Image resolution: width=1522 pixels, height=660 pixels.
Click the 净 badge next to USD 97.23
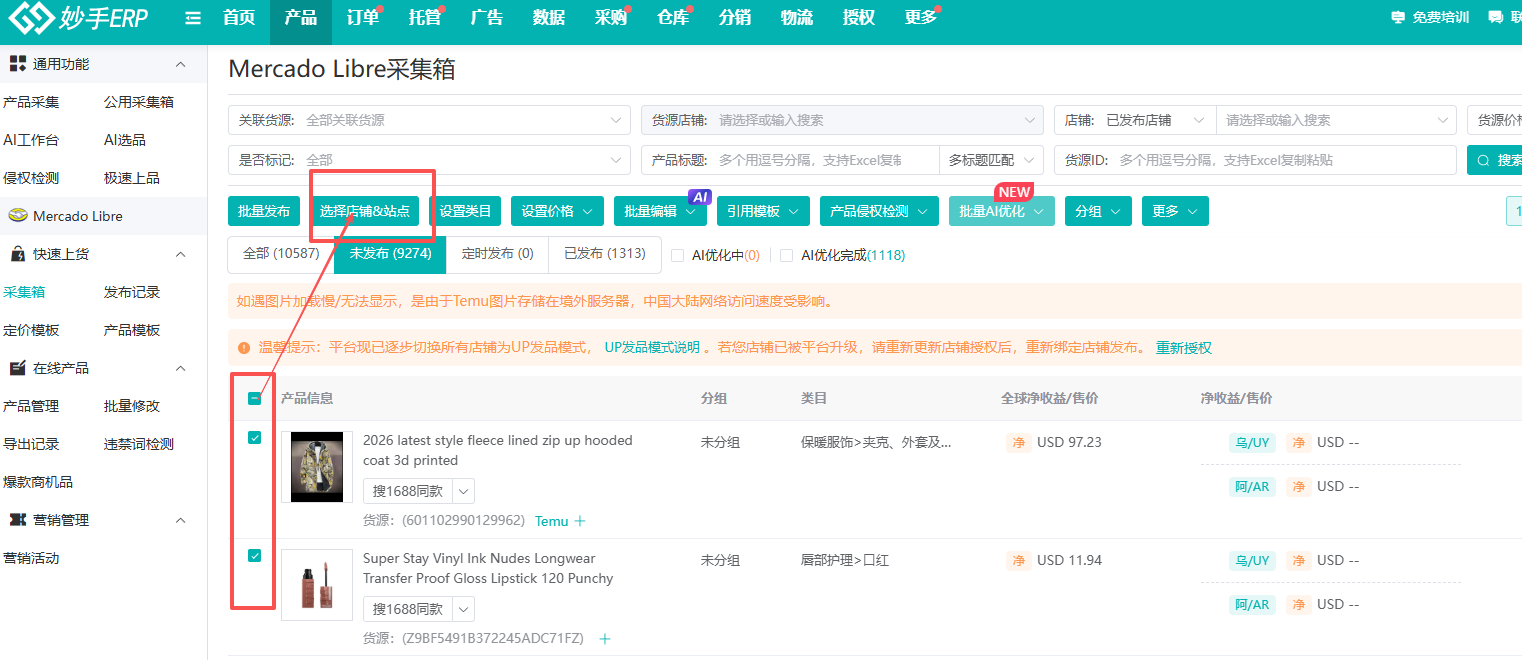coord(1018,442)
